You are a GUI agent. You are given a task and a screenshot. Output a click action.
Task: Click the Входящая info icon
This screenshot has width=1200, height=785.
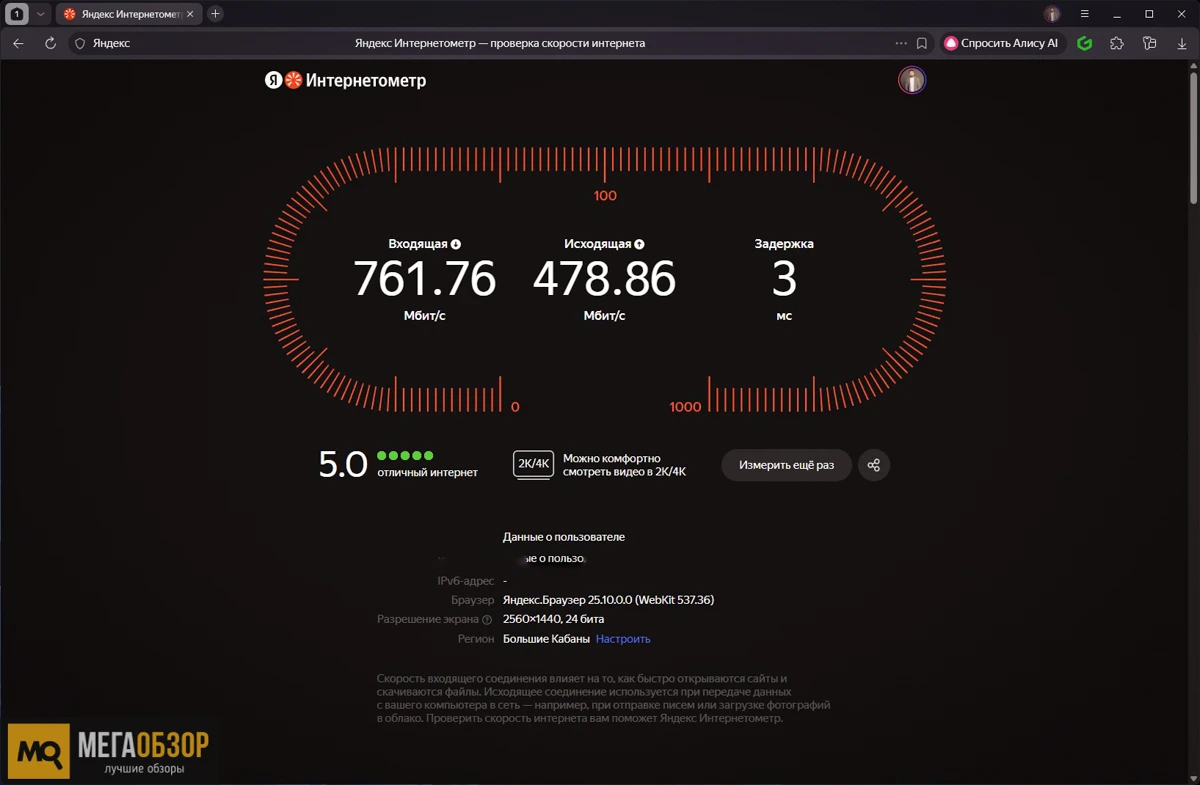(x=456, y=244)
